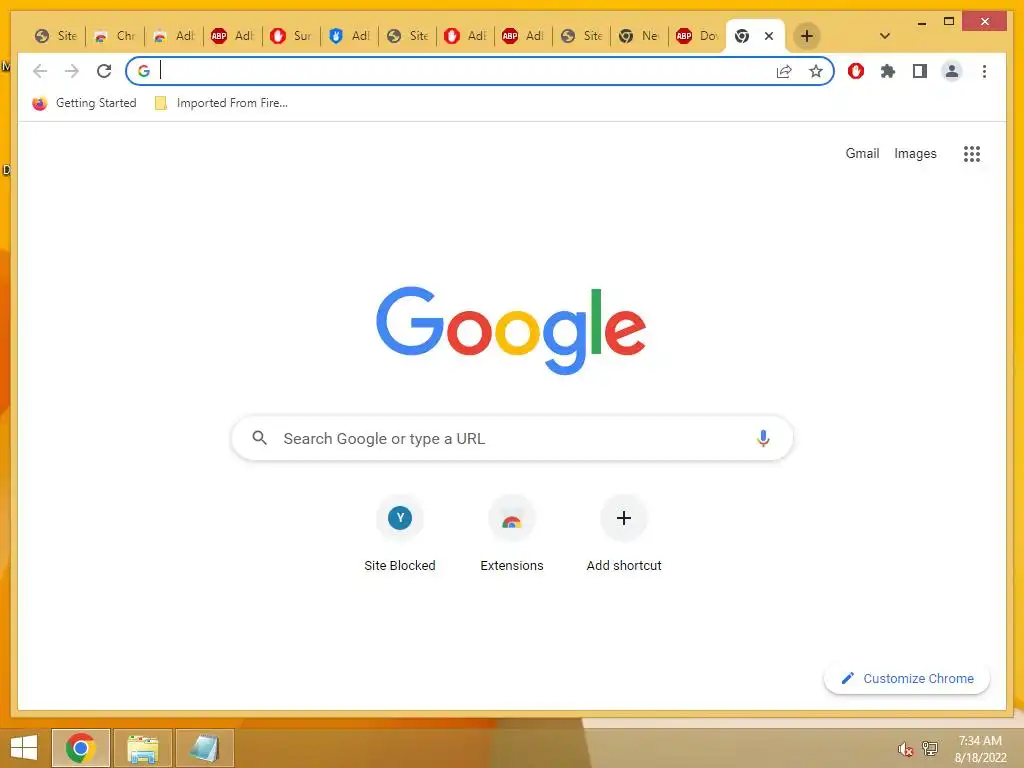This screenshot has width=1024, height=768.
Task: Switch to the leftmost Site tab
Action: click(56, 36)
